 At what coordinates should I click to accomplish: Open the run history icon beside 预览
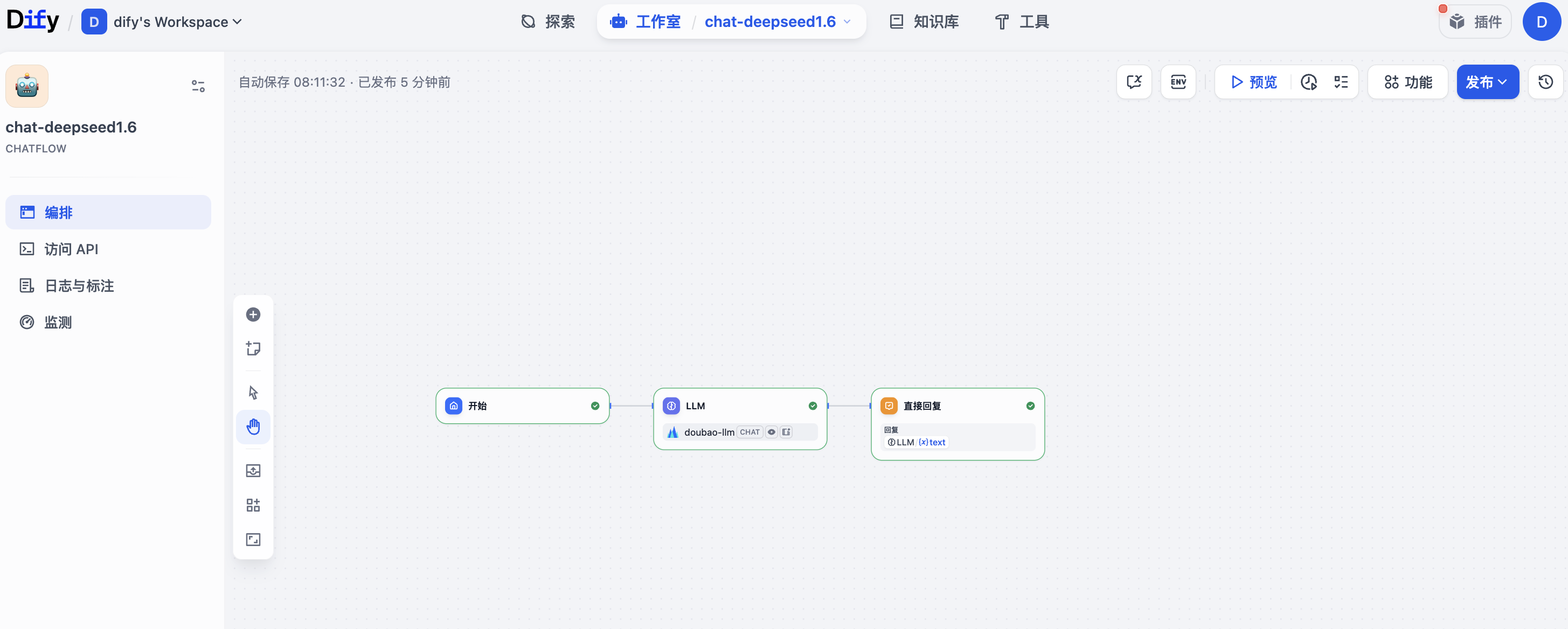pyautogui.click(x=1309, y=82)
